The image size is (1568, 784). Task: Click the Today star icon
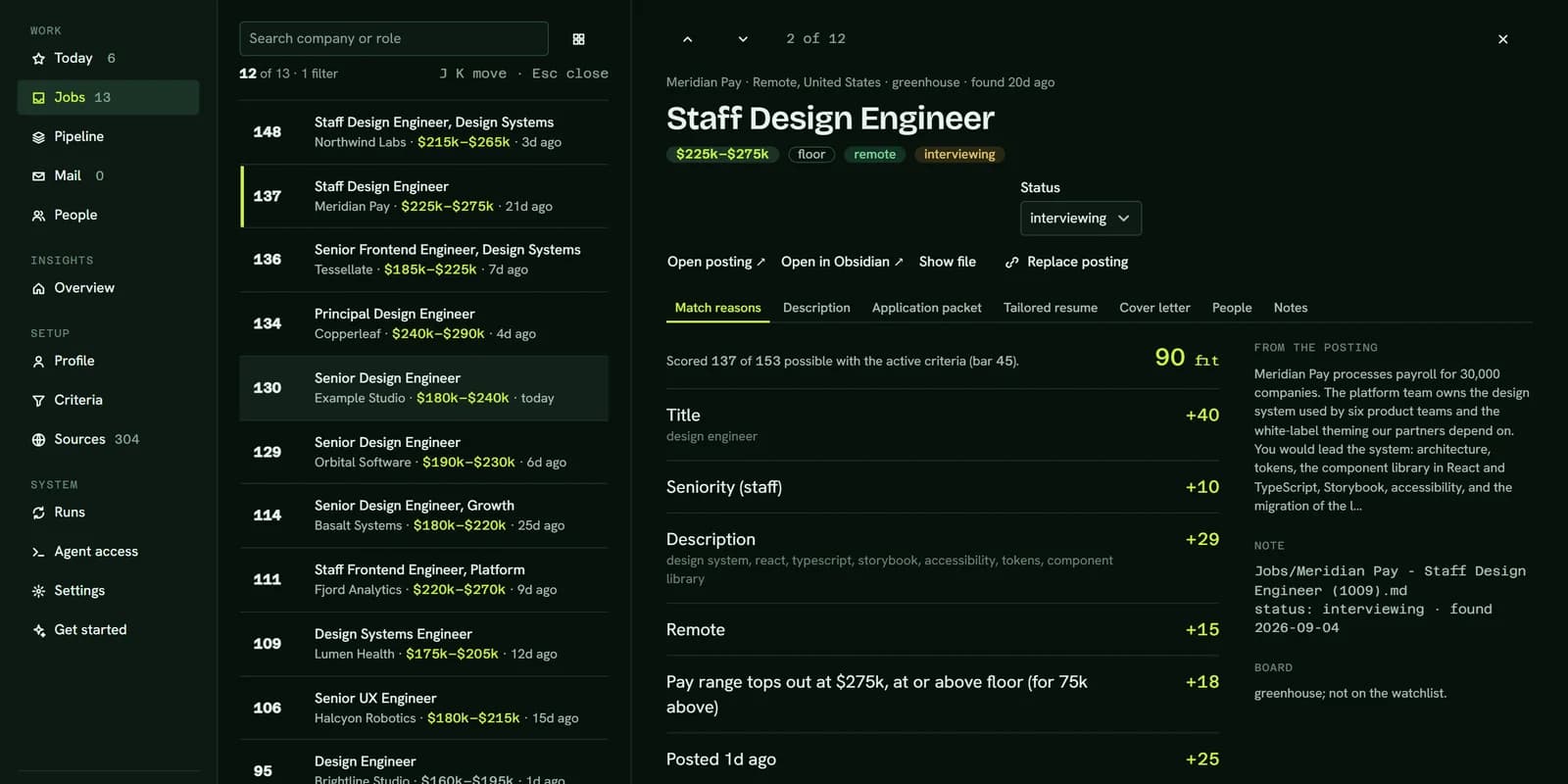38,59
